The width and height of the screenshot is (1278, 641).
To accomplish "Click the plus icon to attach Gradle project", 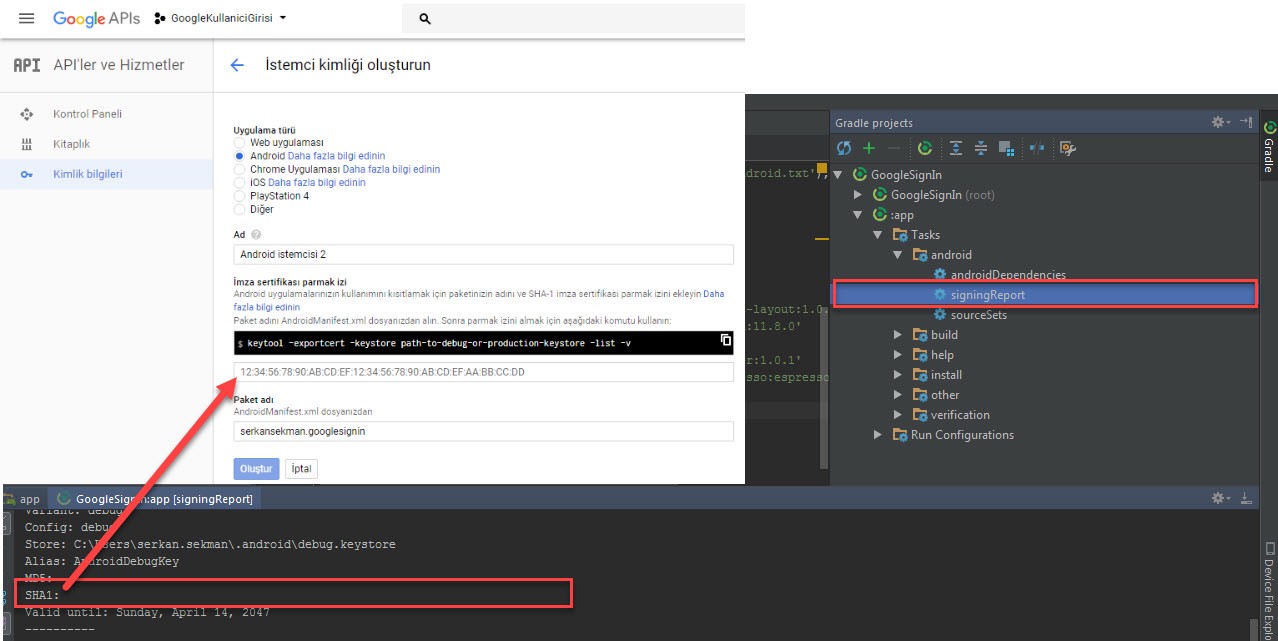I will (869, 148).
